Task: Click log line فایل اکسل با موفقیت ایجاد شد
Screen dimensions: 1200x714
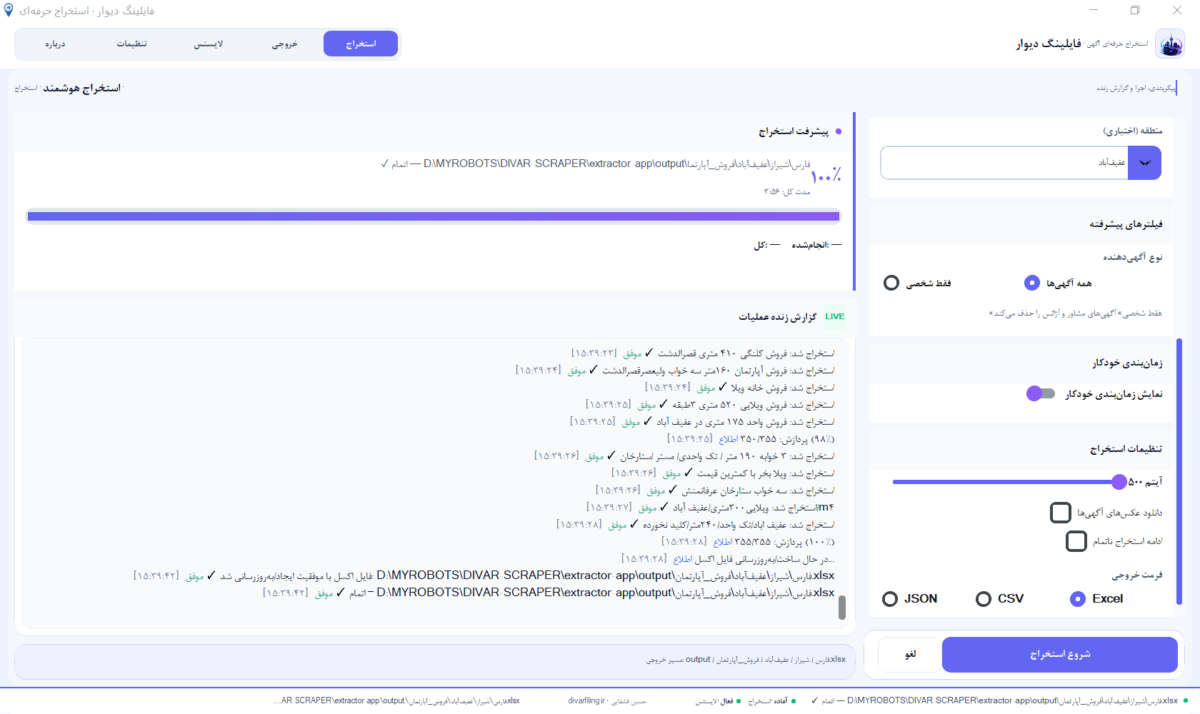Action: (484, 576)
